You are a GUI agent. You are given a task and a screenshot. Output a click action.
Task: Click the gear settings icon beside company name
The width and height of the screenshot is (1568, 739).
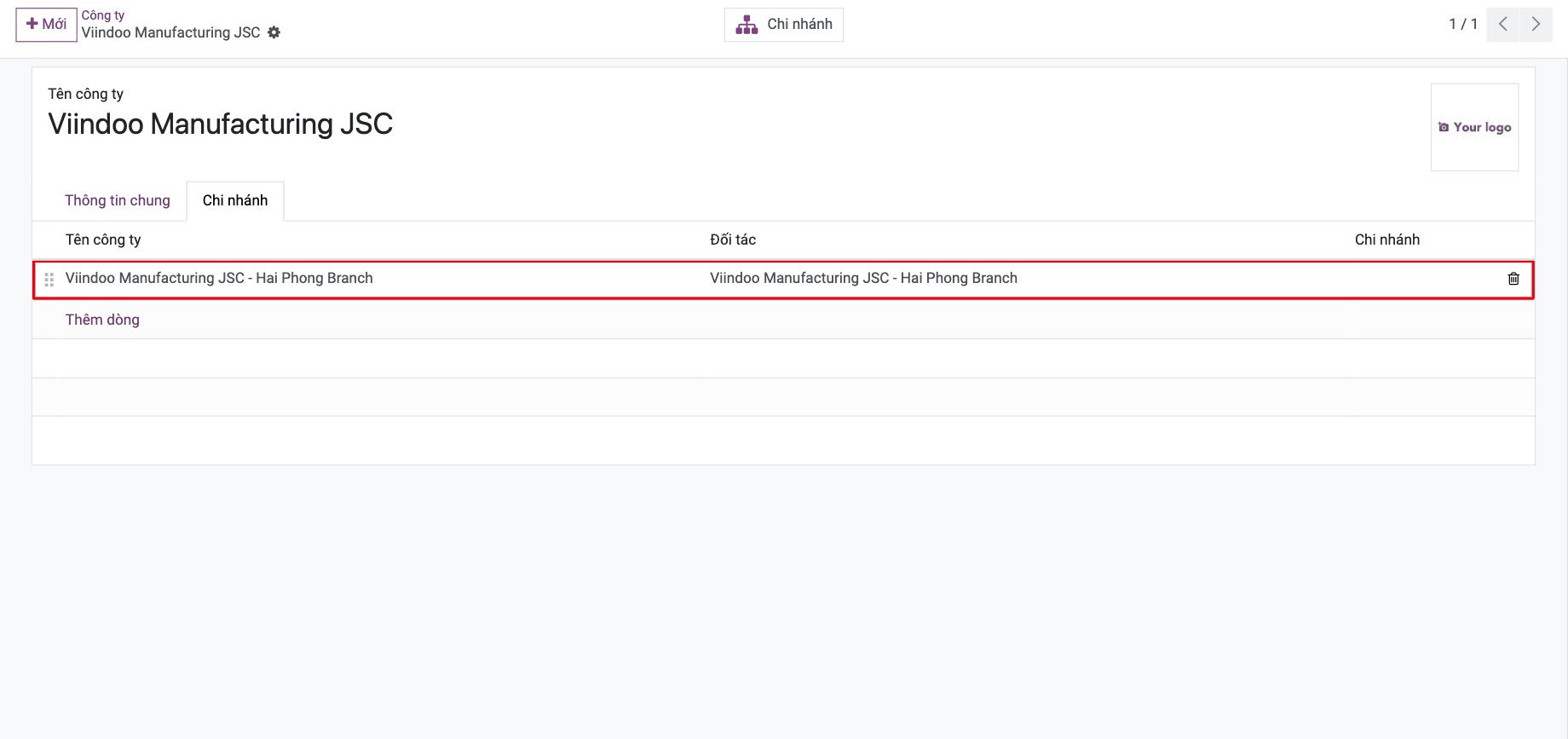274,32
